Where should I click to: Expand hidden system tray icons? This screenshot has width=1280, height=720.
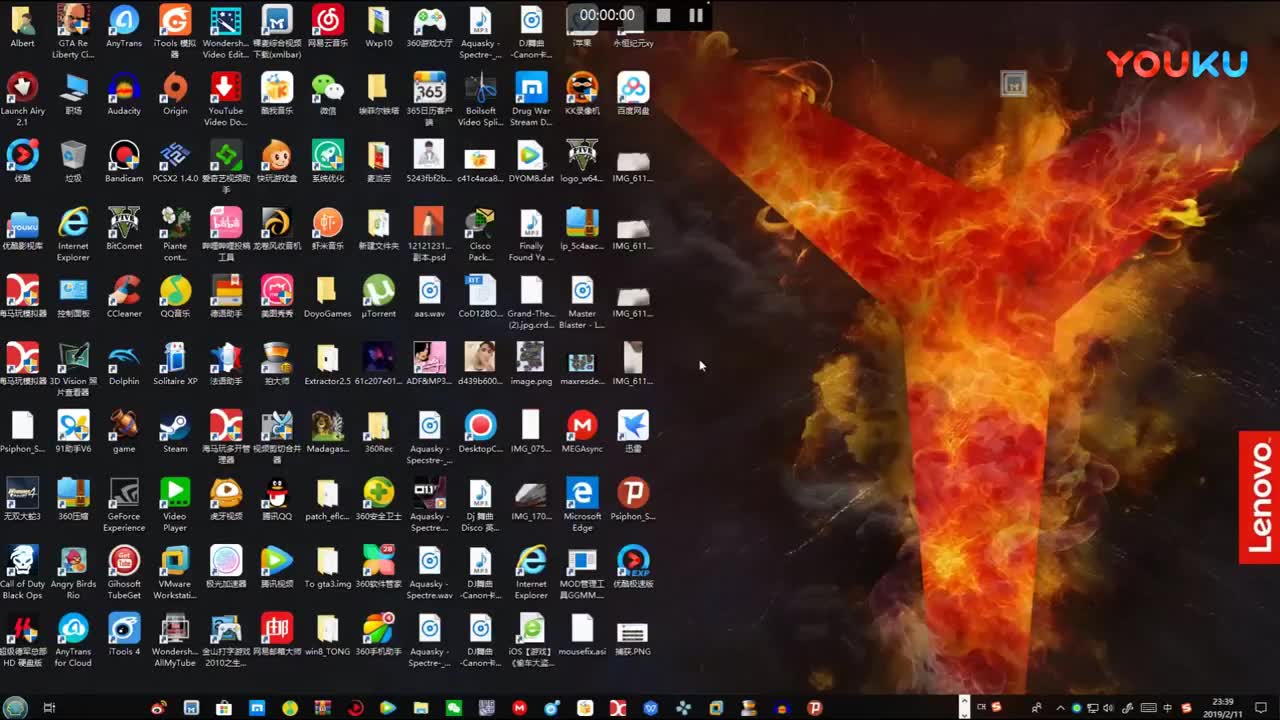point(1060,707)
